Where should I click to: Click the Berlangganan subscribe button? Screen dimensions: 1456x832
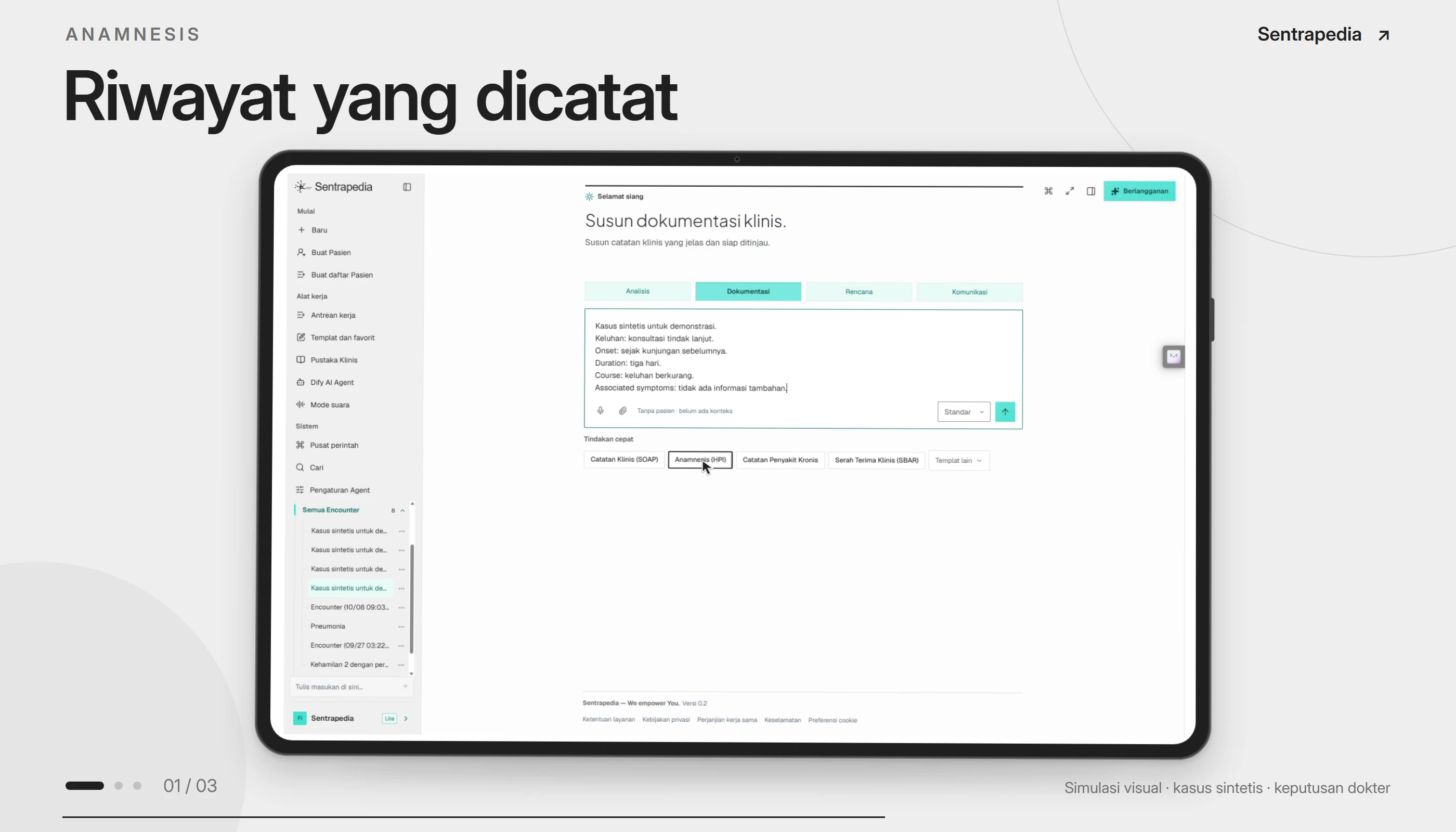click(1139, 191)
